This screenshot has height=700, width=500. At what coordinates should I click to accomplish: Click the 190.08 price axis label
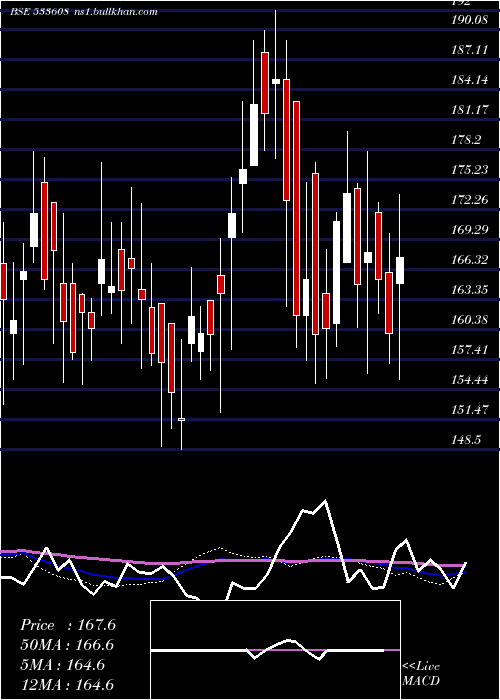point(470,20)
